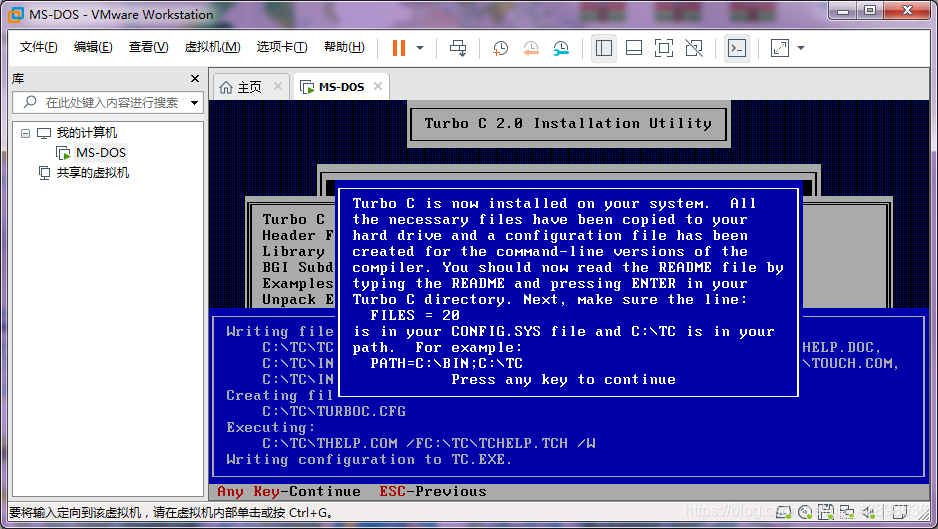This screenshot has height=529, width=938.
Task: Open the 文件(F) menu
Action: tap(38, 47)
